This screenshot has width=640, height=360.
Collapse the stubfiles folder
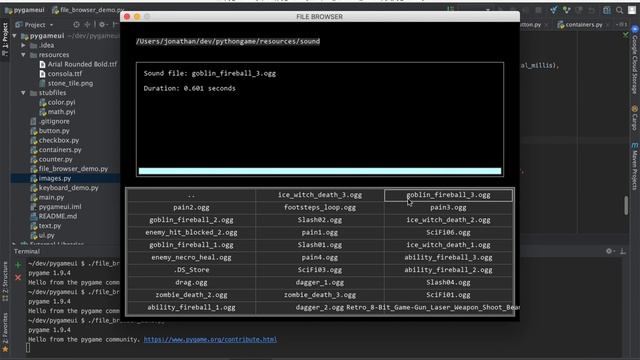24,93
